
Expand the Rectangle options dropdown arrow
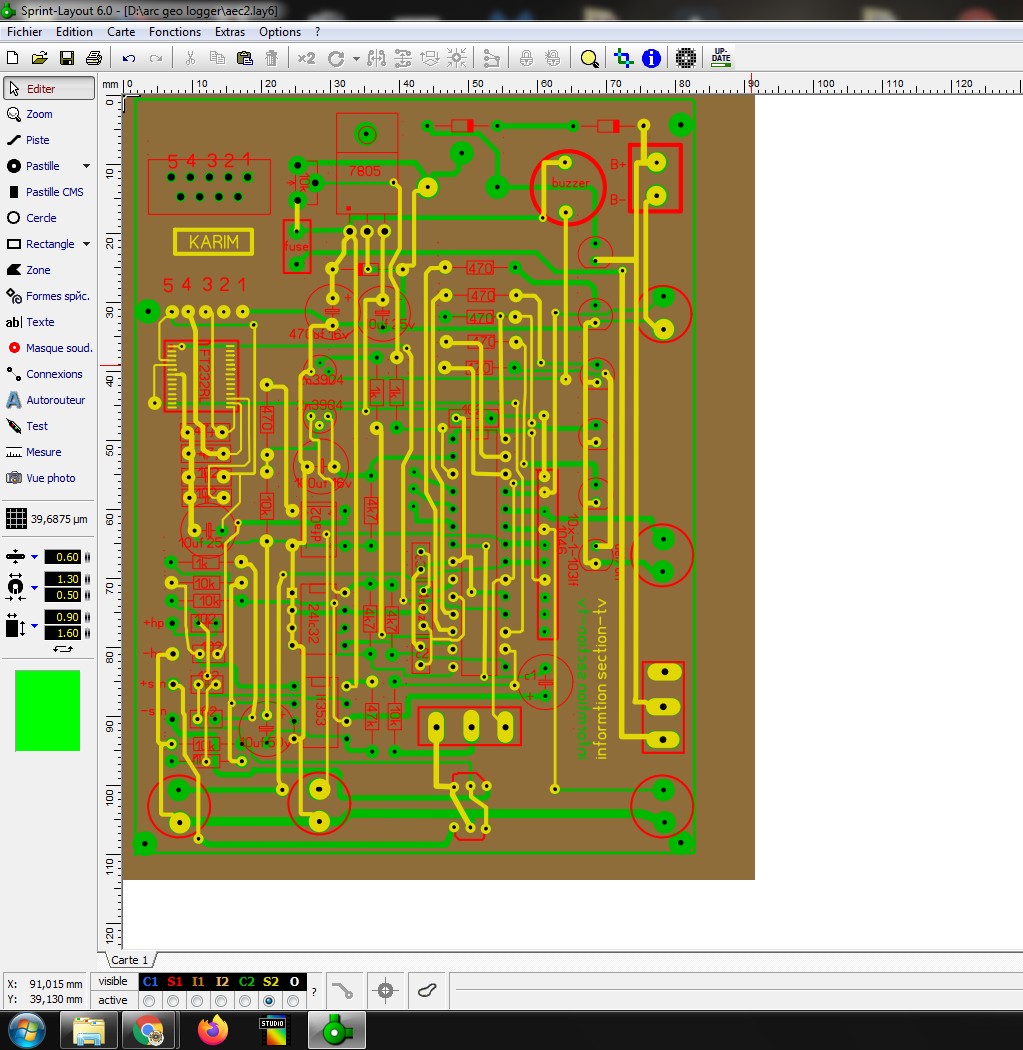pos(86,244)
